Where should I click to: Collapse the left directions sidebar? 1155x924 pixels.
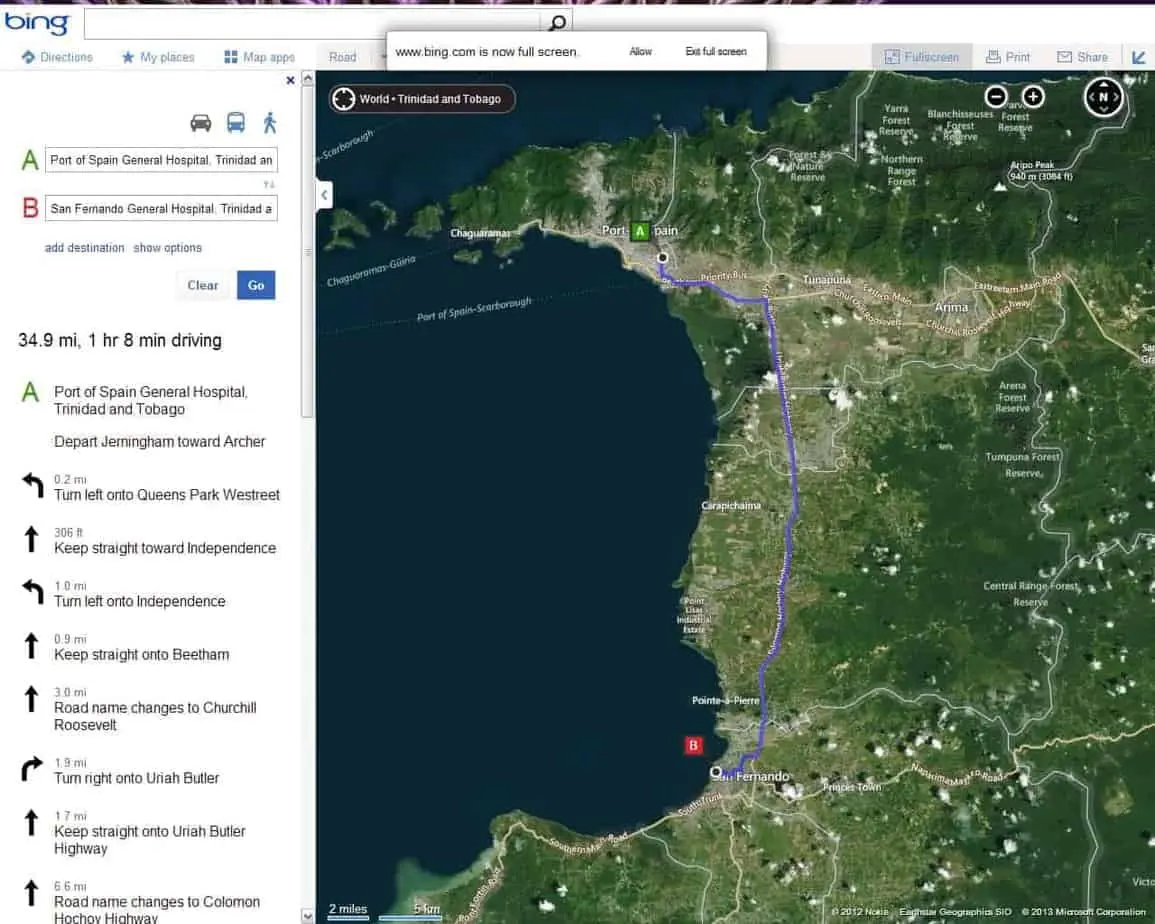324,195
